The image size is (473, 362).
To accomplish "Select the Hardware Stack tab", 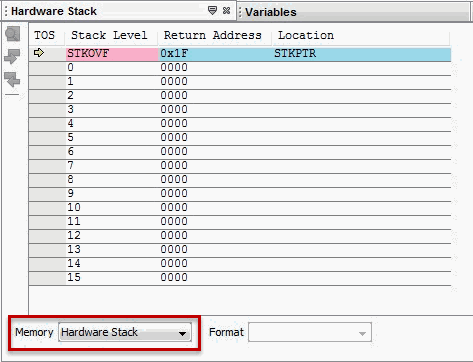I will click(119, 11).
